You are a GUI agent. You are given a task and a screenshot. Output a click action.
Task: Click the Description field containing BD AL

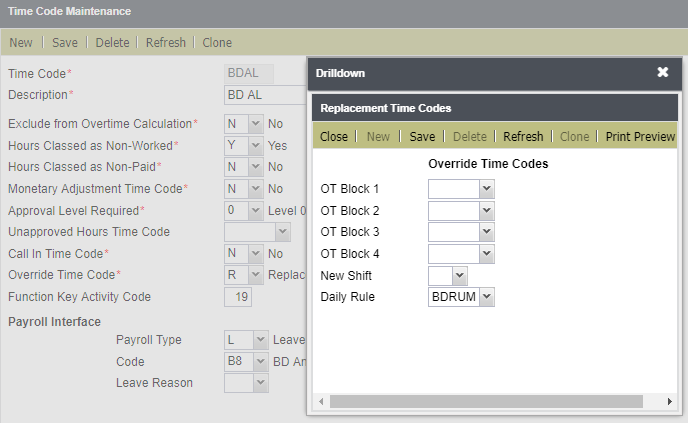(265, 95)
